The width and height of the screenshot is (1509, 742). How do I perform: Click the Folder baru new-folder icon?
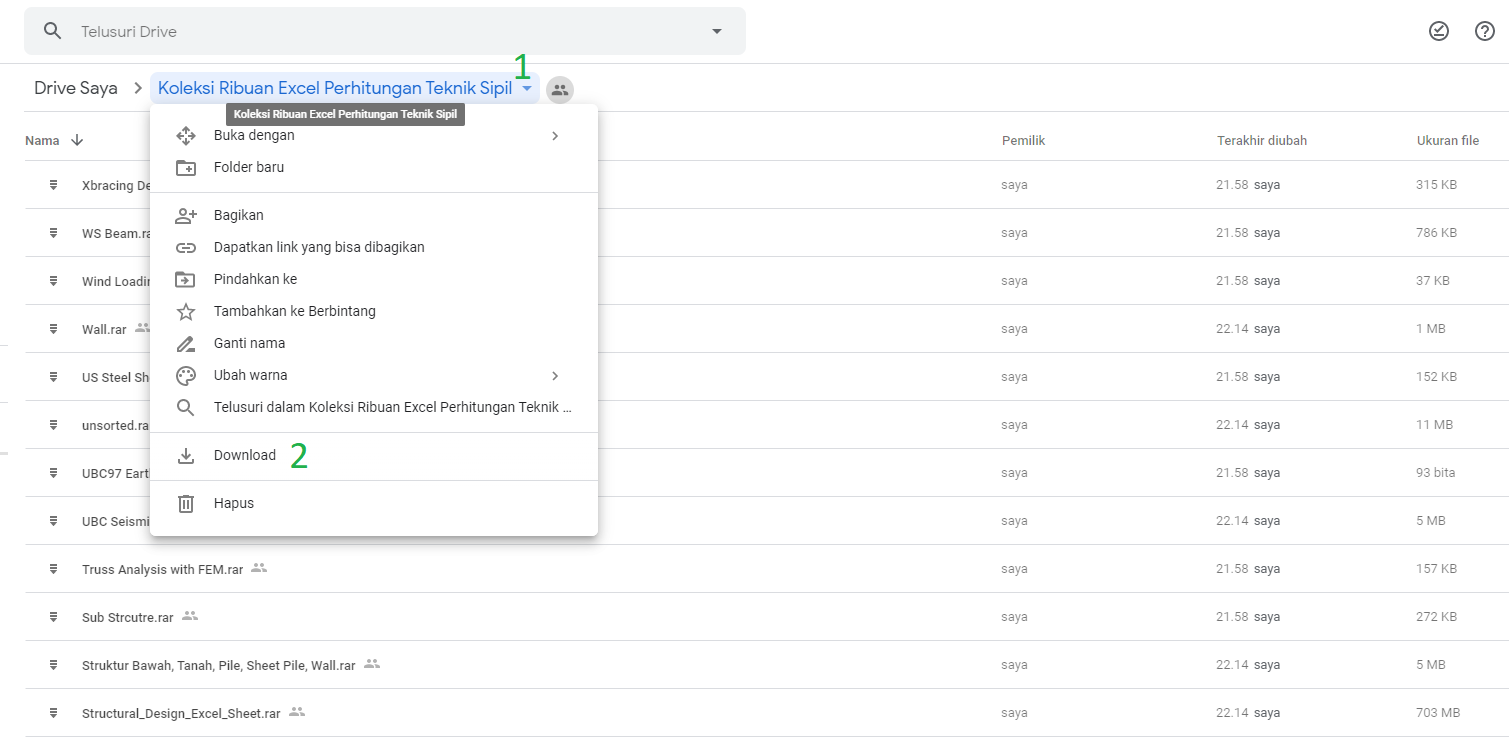pyautogui.click(x=186, y=167)
